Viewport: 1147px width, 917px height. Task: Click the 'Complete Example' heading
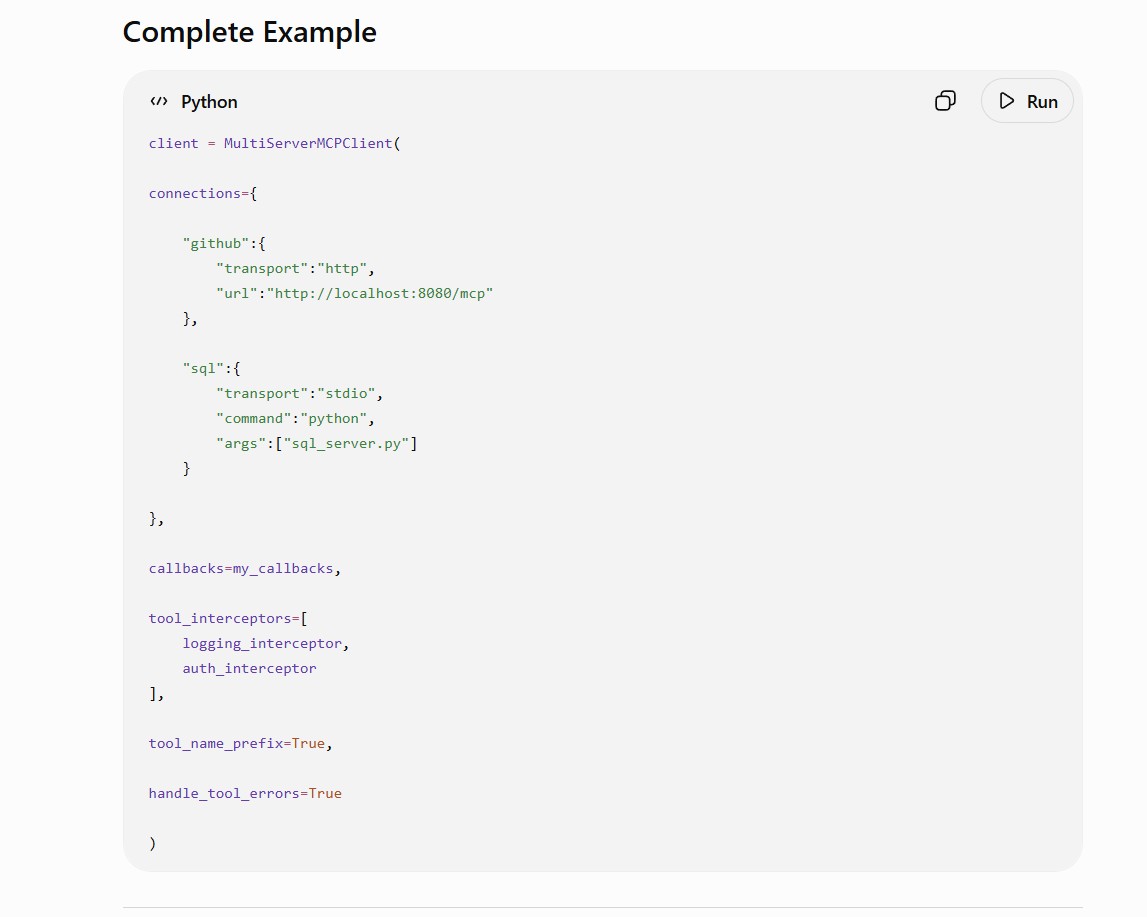[x=249, y=32]
